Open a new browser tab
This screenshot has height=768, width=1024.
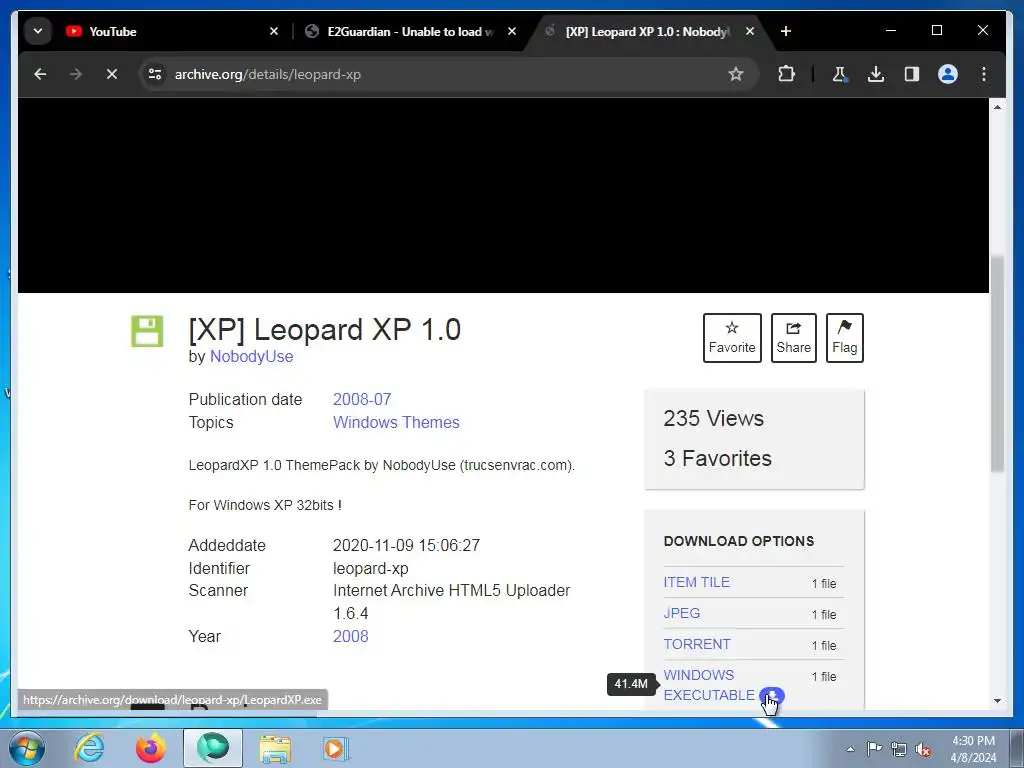coord(786,31)
